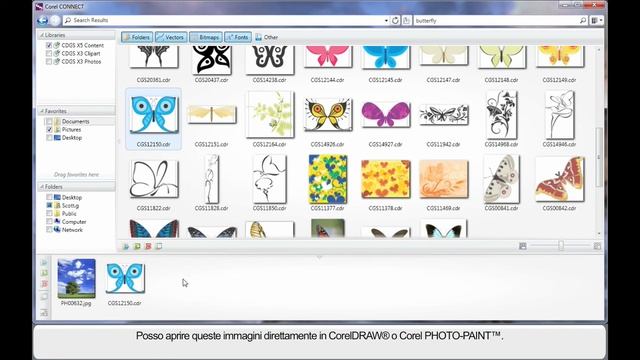The width and height of the screenshot is (640, 360).
Task: Select the selected blue butterfly CGS12150.cdr result
Action: pos(153,115)
